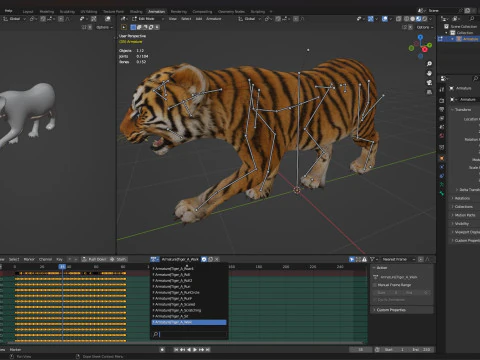Select the Tiger_A_Sit action
The width and height of the screenshot is (480, 360).
pyautogui.click(x=189, y=316)
